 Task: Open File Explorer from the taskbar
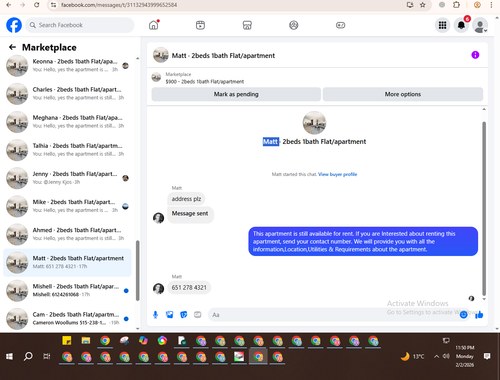coord(86,341)
